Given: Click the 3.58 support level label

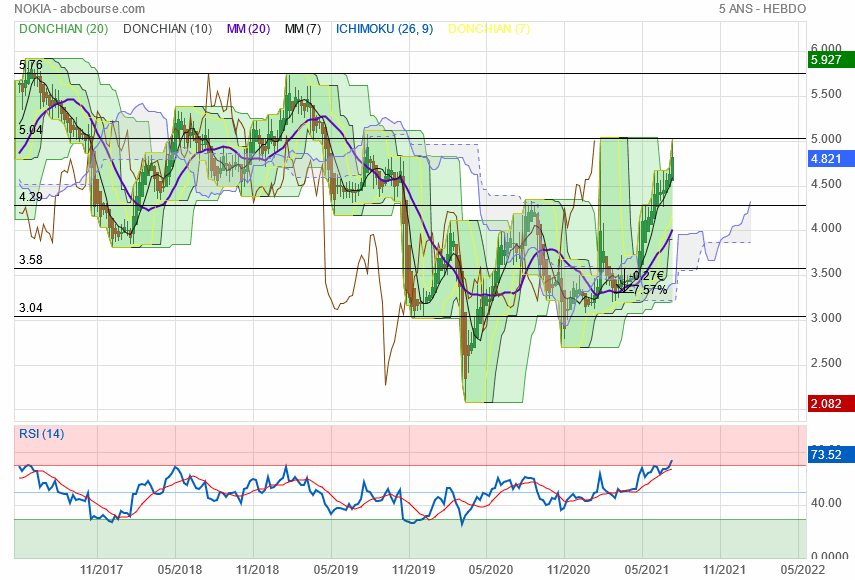Looking at the screenshot, I should coord(31,260).
